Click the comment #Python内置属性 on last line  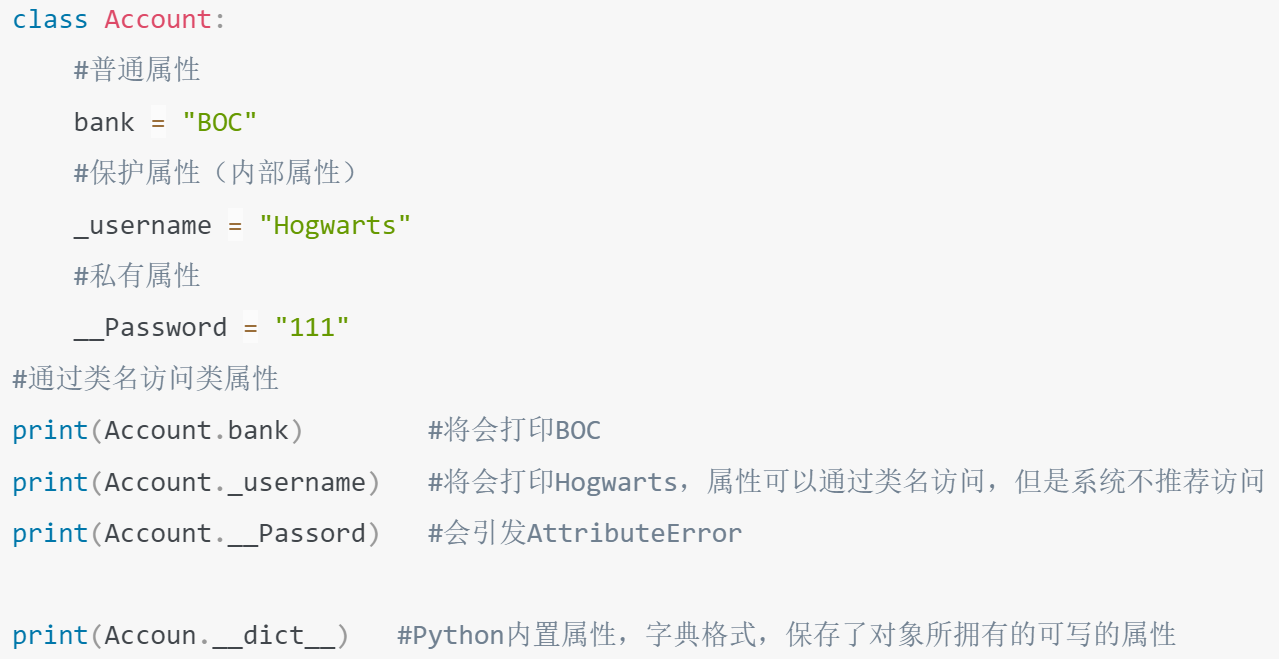click(x=786, y=636)
